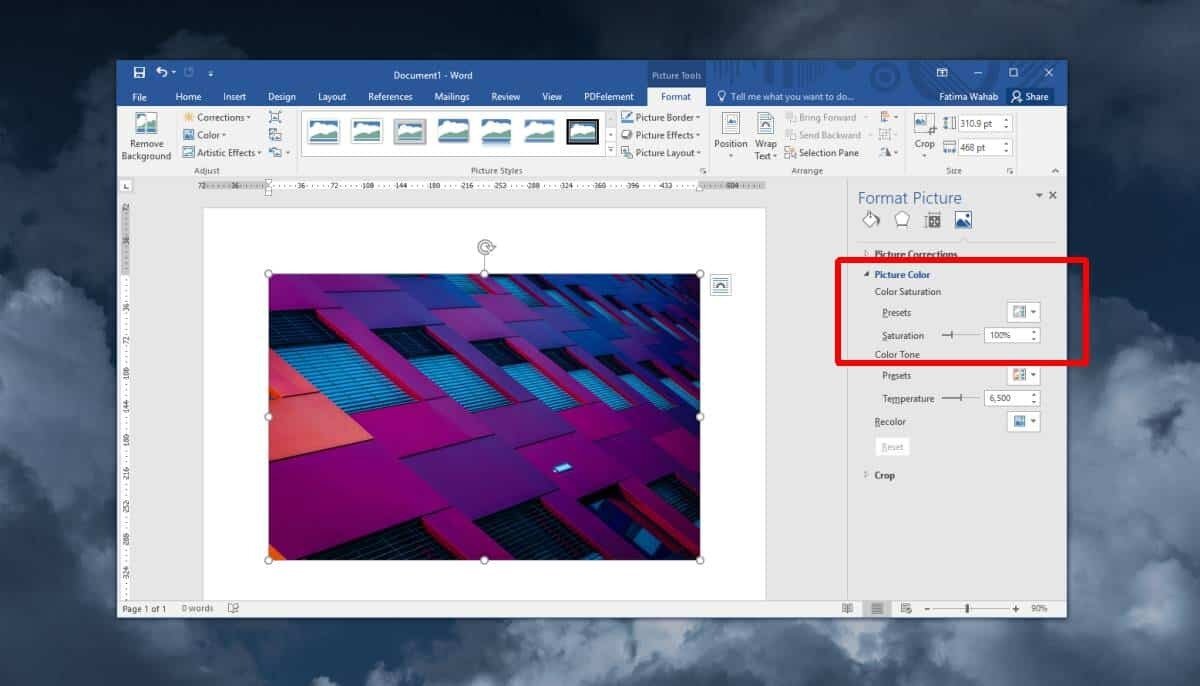Click the Saturation percentage input field
Screen dimensions: 1200x686
[1005, 336]
